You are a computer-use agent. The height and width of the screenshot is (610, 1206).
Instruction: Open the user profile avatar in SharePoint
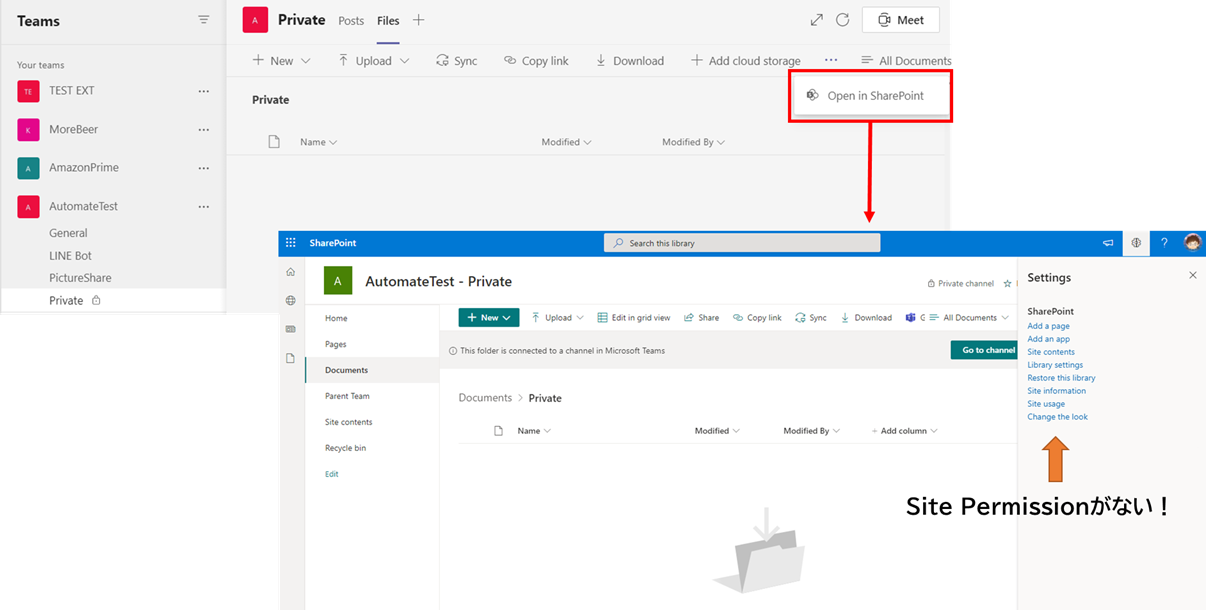pos(1192,242)
